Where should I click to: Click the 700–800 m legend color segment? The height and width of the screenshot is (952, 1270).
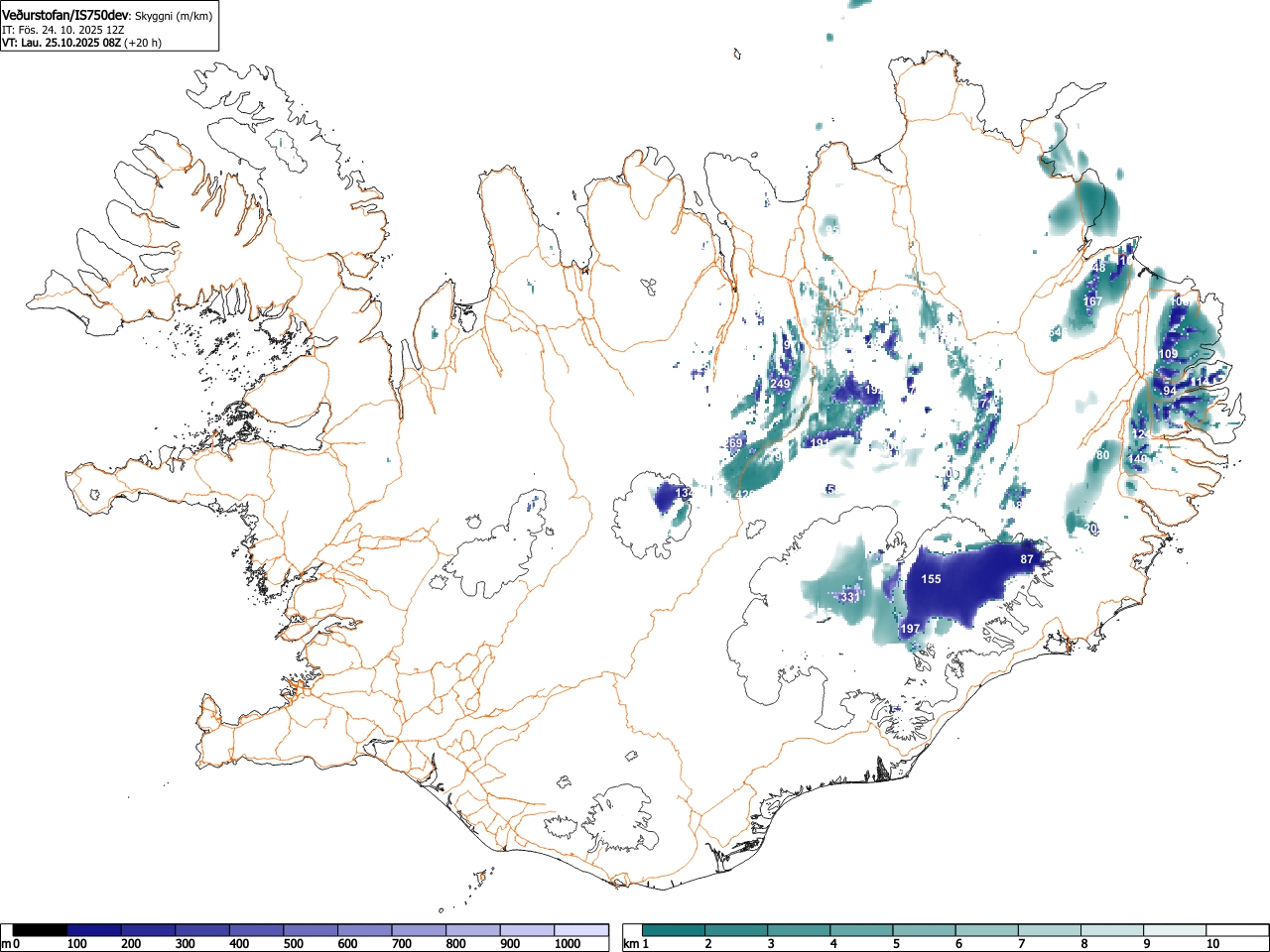[x=419, y=930]
